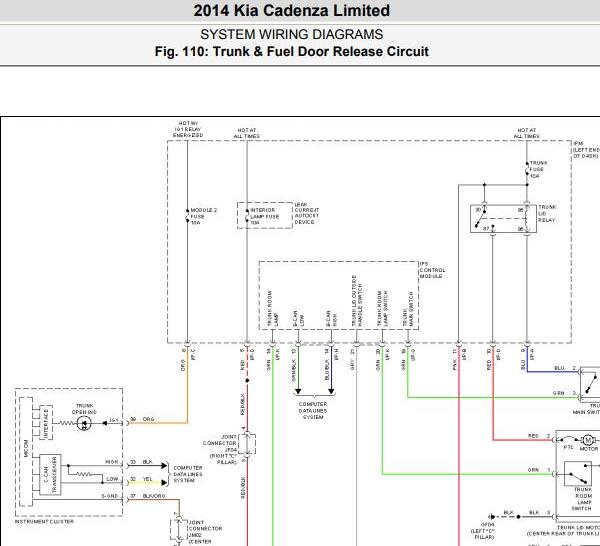Click the 'C-CAN TRANSCEIVER' block
The width and height of the screenshot is (600, 546).
[x=50, y=474]
